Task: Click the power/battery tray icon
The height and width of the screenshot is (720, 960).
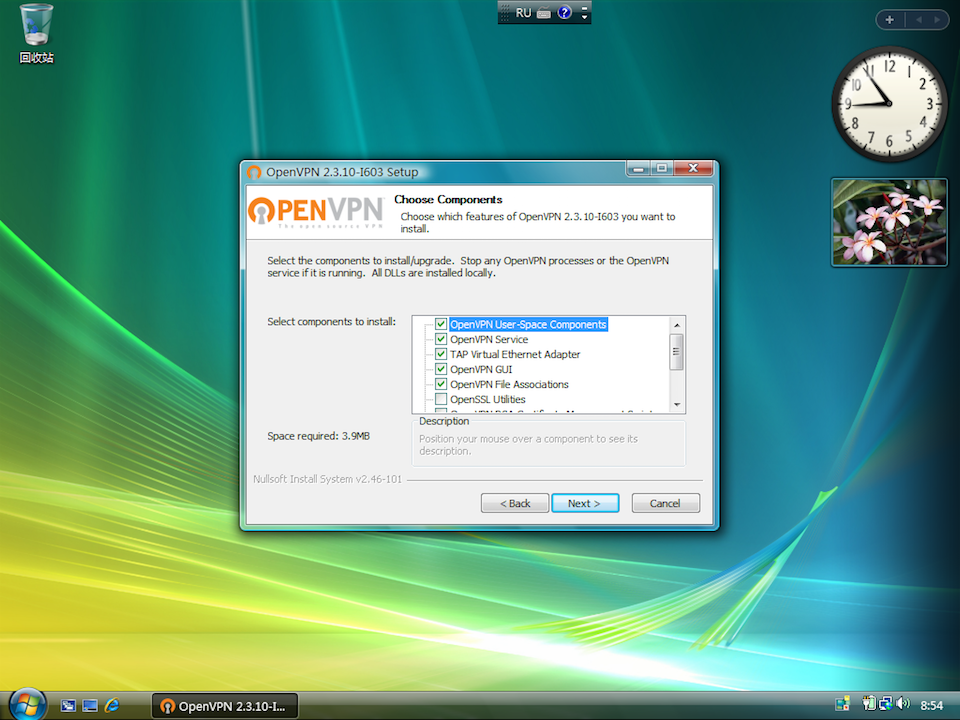Action: [x=869, y=704]
